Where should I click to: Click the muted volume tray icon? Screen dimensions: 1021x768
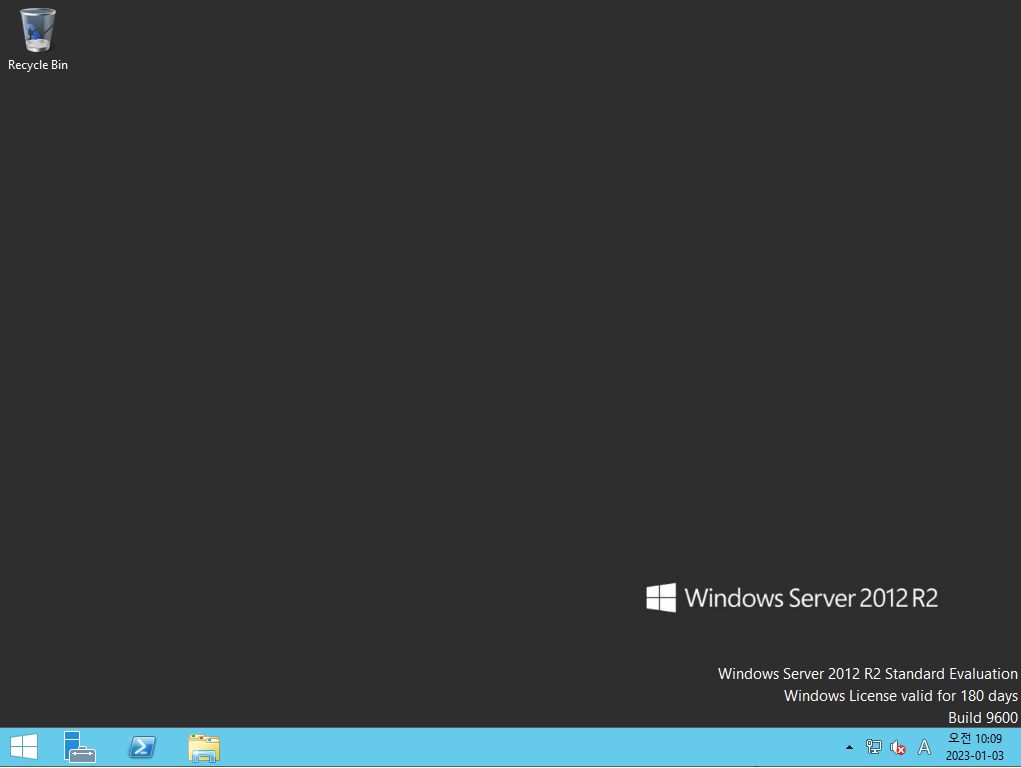(898, 747)
